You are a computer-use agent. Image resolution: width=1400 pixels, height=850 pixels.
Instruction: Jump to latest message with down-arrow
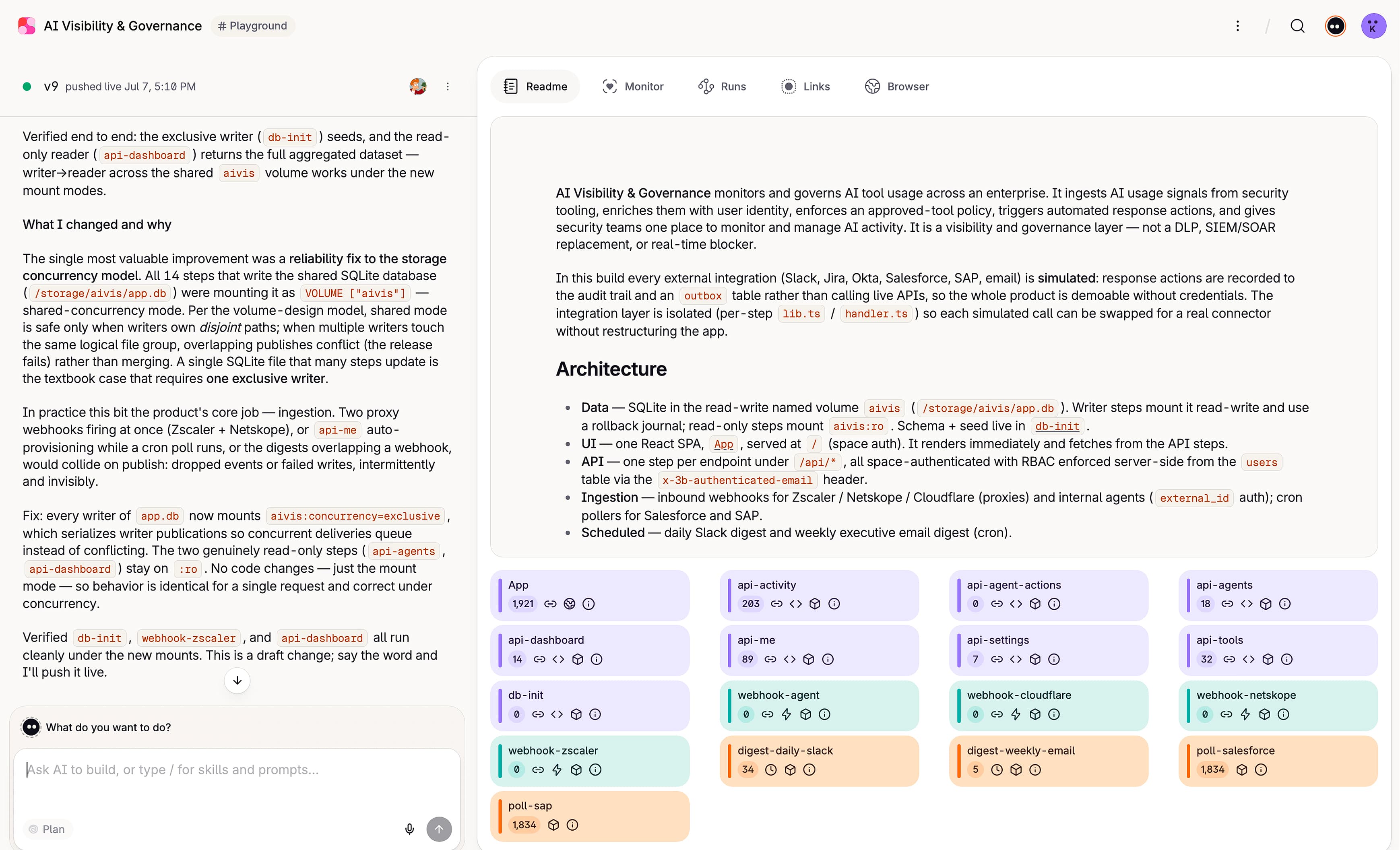(x=237, y=680)
